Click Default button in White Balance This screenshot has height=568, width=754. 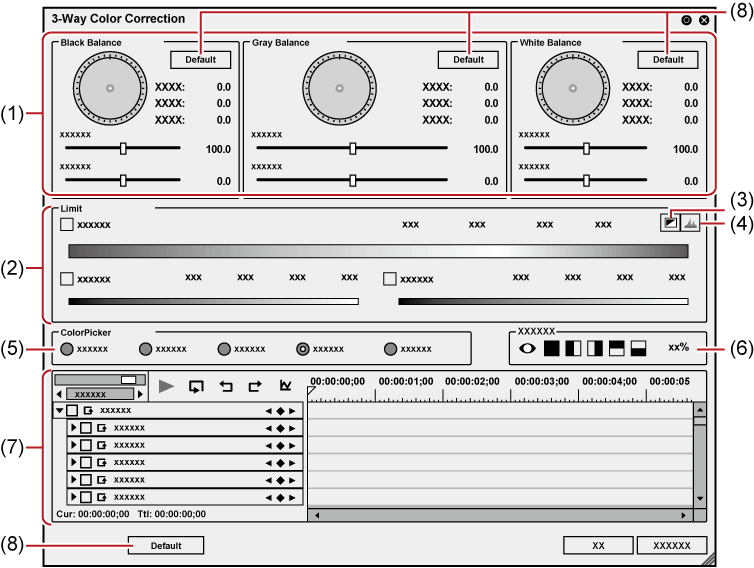[668, 59]
